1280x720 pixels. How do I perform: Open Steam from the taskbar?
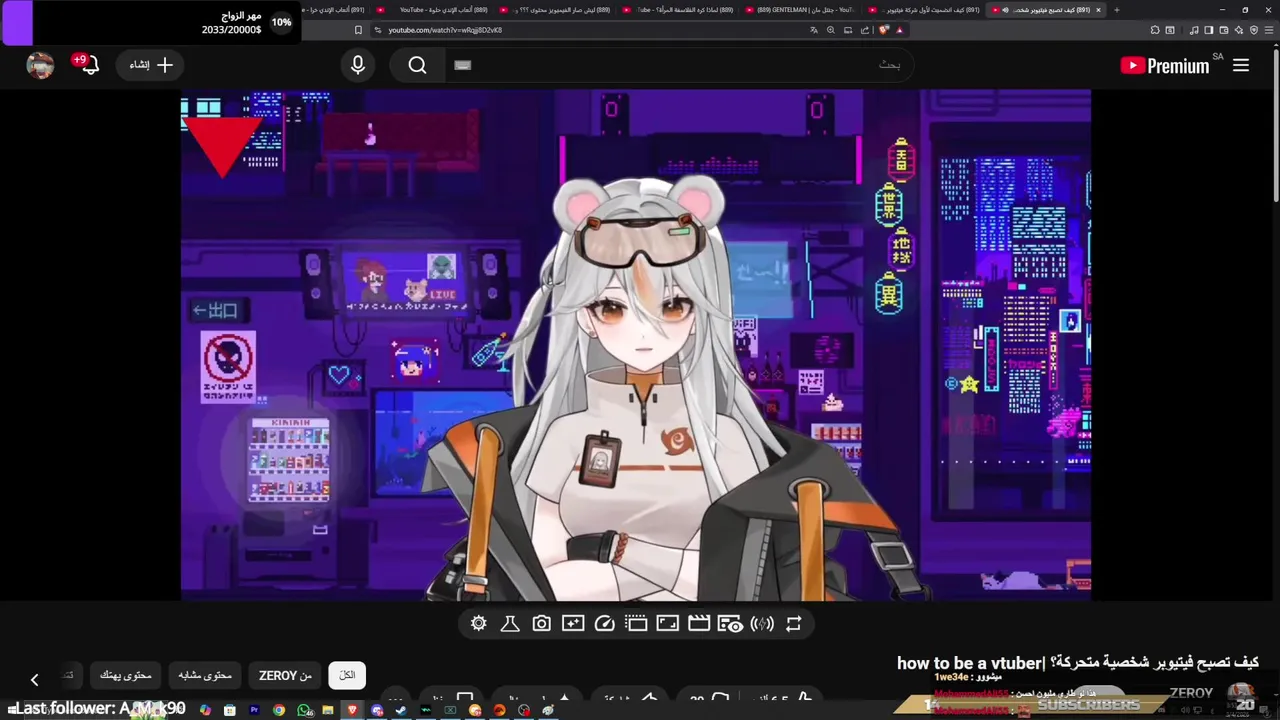[x=401, y=710]
